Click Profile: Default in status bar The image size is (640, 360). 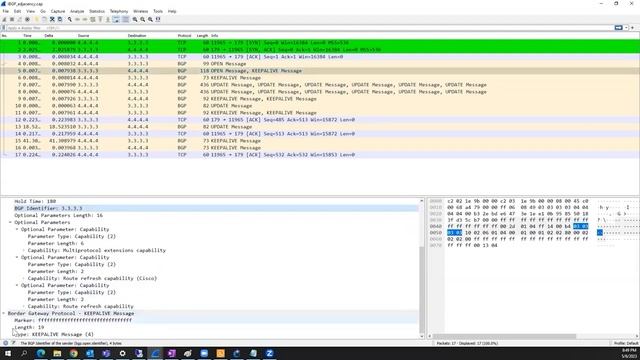click(626, 343)
